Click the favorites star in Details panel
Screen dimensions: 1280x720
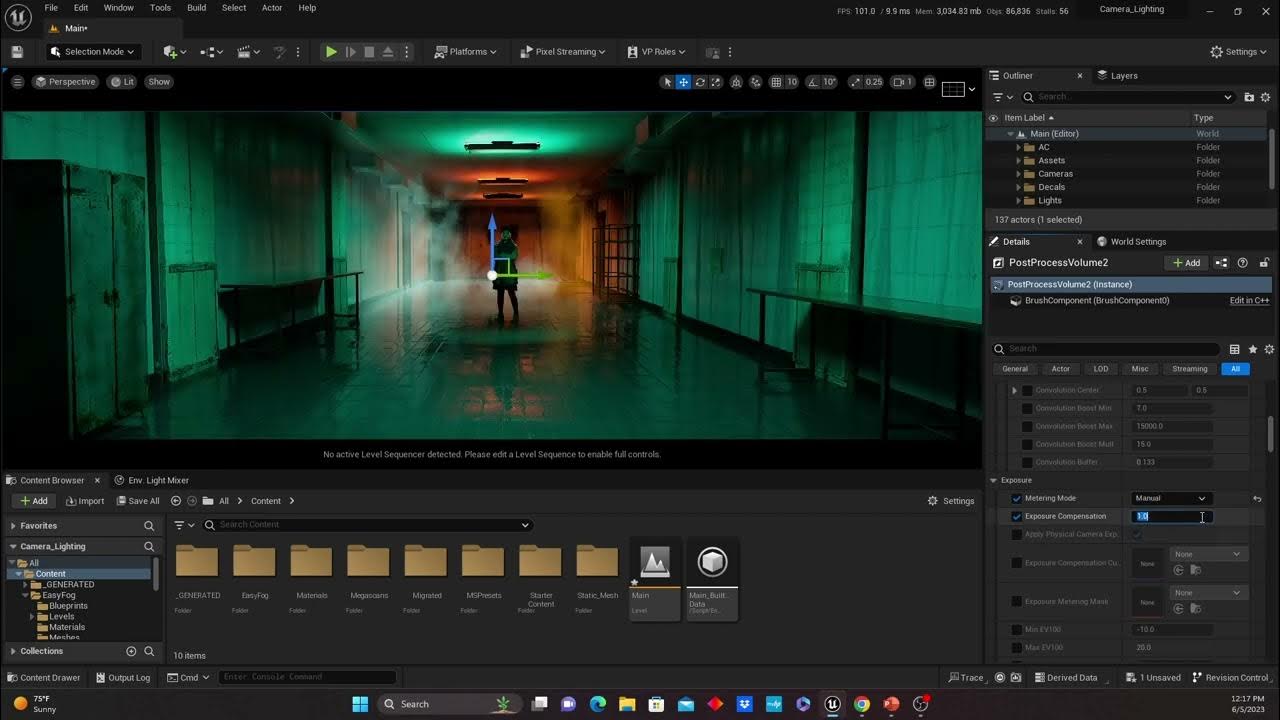pos(1252,349)
